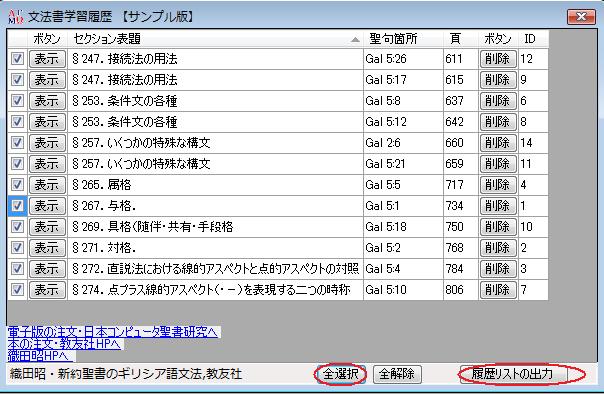Delete the entry with ID 1

coord(498,206)
